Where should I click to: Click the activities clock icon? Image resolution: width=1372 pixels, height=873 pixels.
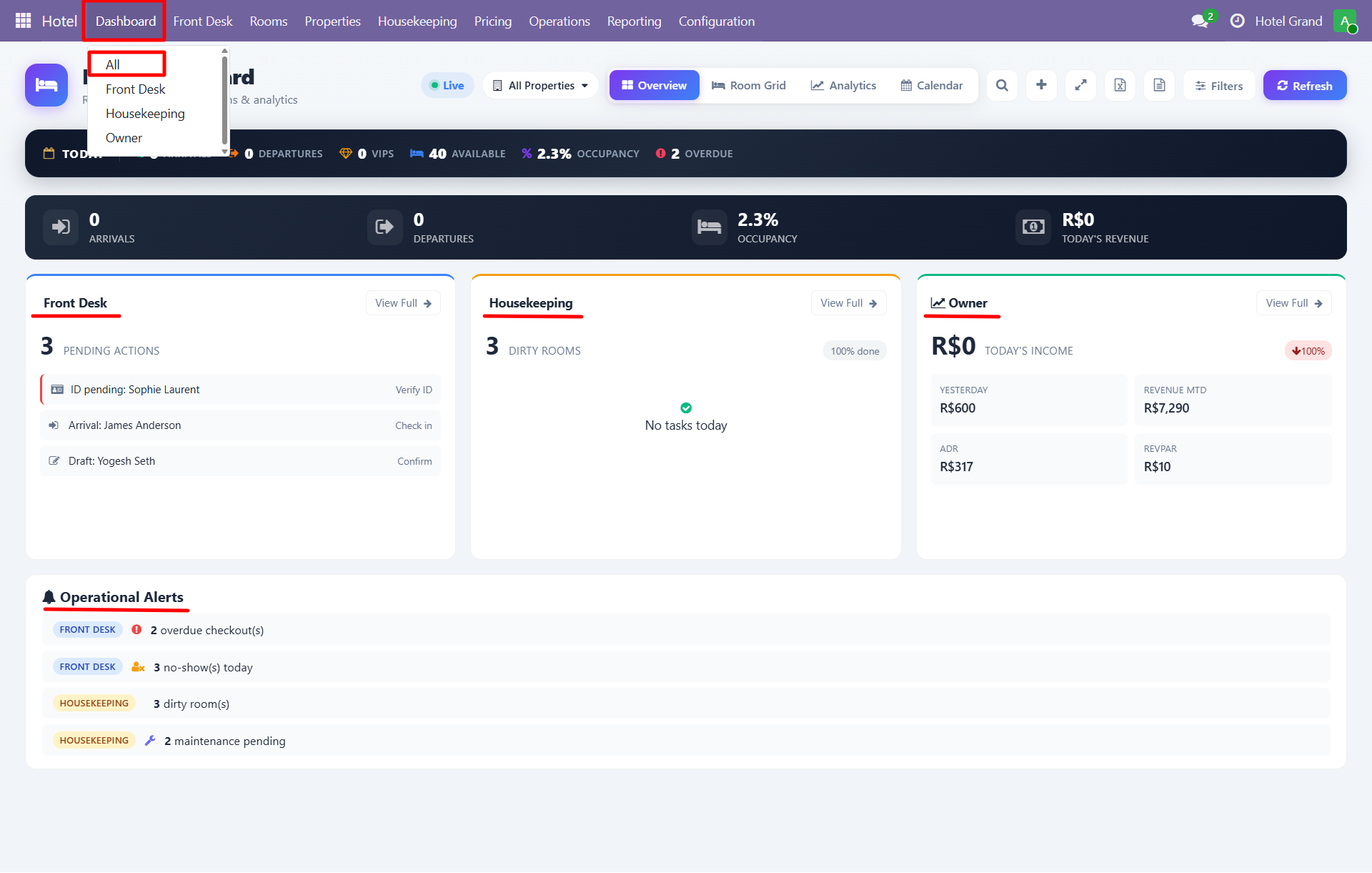click(1237, 21)
